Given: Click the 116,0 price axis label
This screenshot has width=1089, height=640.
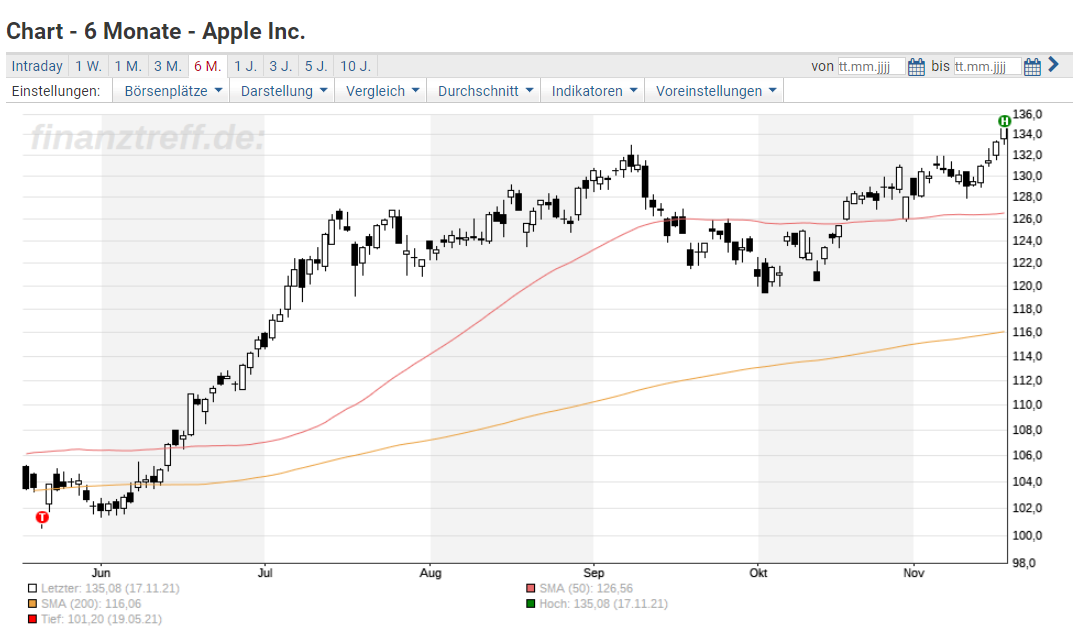Looking at the screenshot, I should (x=1027, y=332).
